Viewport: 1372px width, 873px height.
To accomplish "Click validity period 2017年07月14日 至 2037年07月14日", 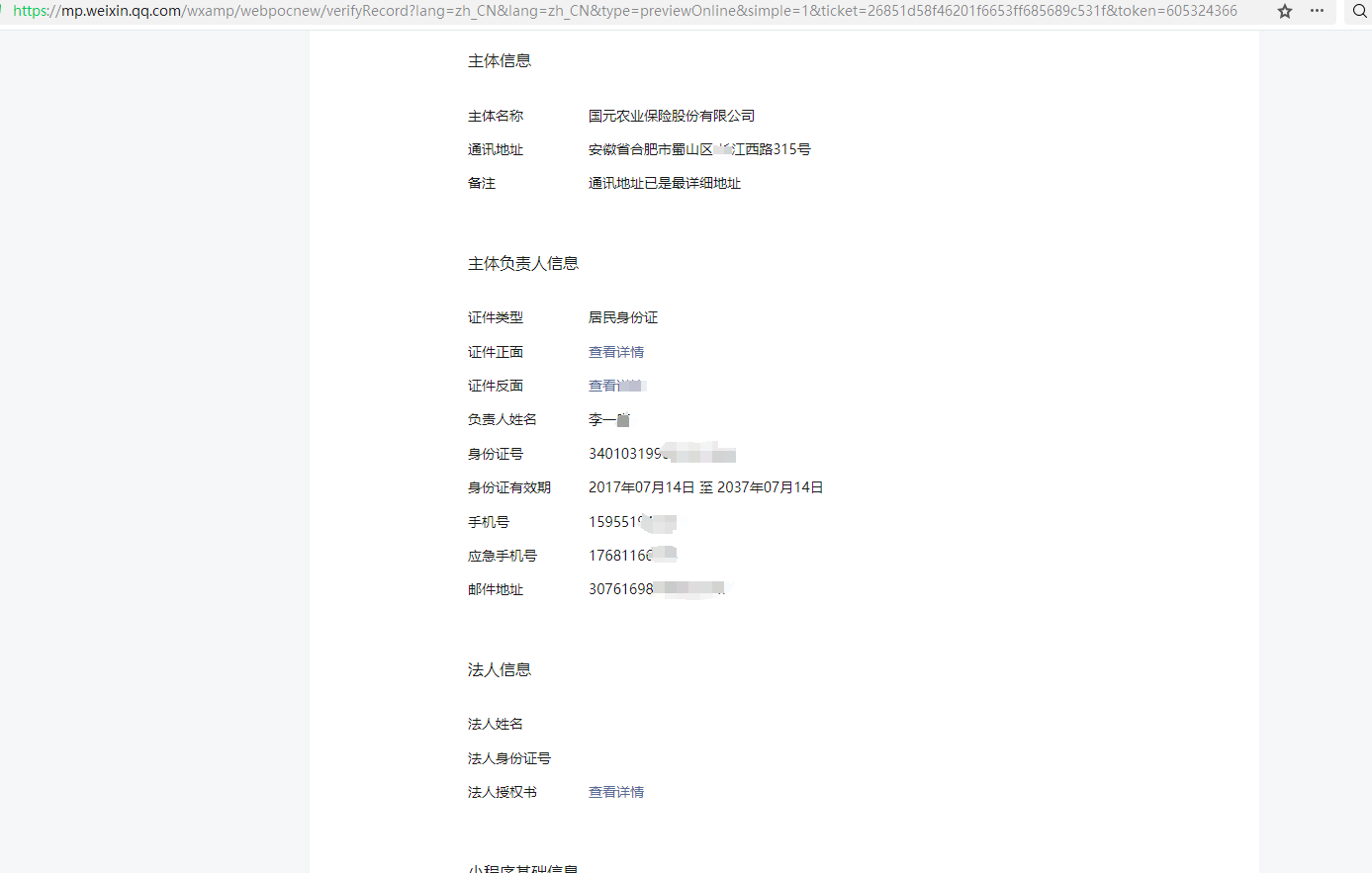I will tap(706, 487).
